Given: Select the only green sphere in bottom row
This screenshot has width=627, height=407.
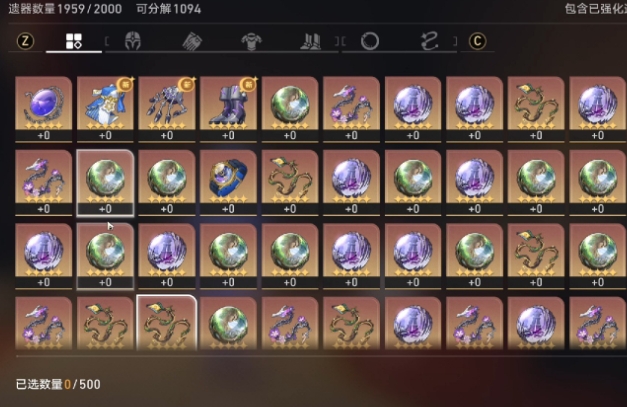Looking at the screenshot, I should coord(228,323).
